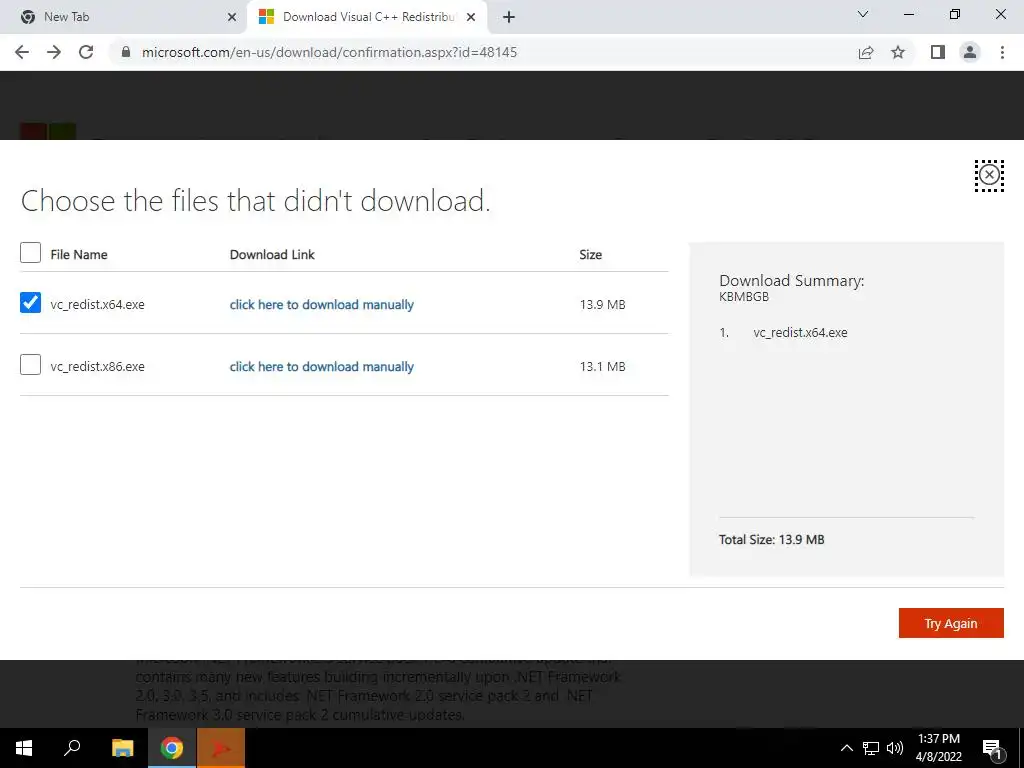Toggle the select-all File Name checkbox
1024x768 pixels.
30,253
